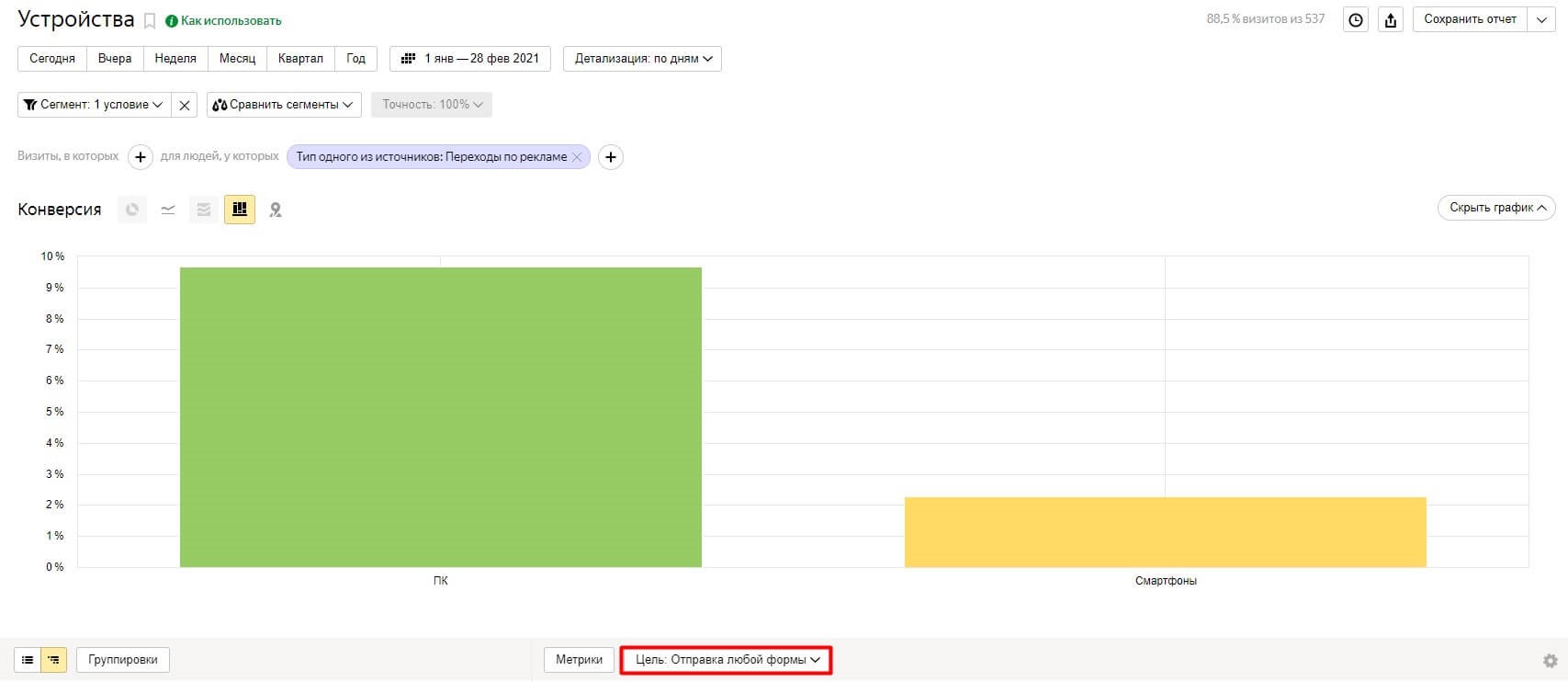Viewport: 1568px width, 682px height.
Task: Remove the Переходы по рекламе filter
Action: point(577,157)
